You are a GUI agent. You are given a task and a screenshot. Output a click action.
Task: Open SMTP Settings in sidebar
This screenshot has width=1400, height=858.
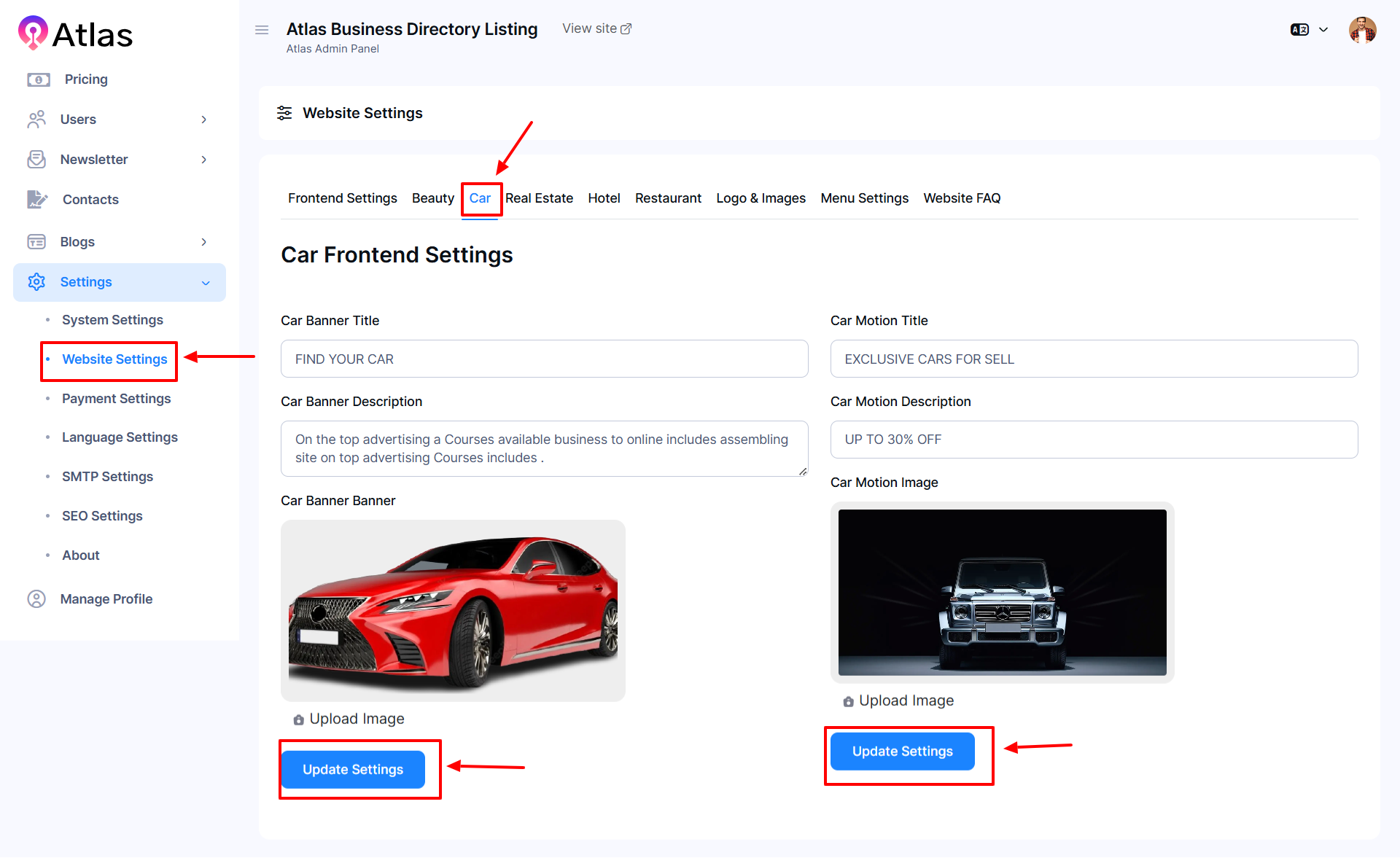point(107,477)
